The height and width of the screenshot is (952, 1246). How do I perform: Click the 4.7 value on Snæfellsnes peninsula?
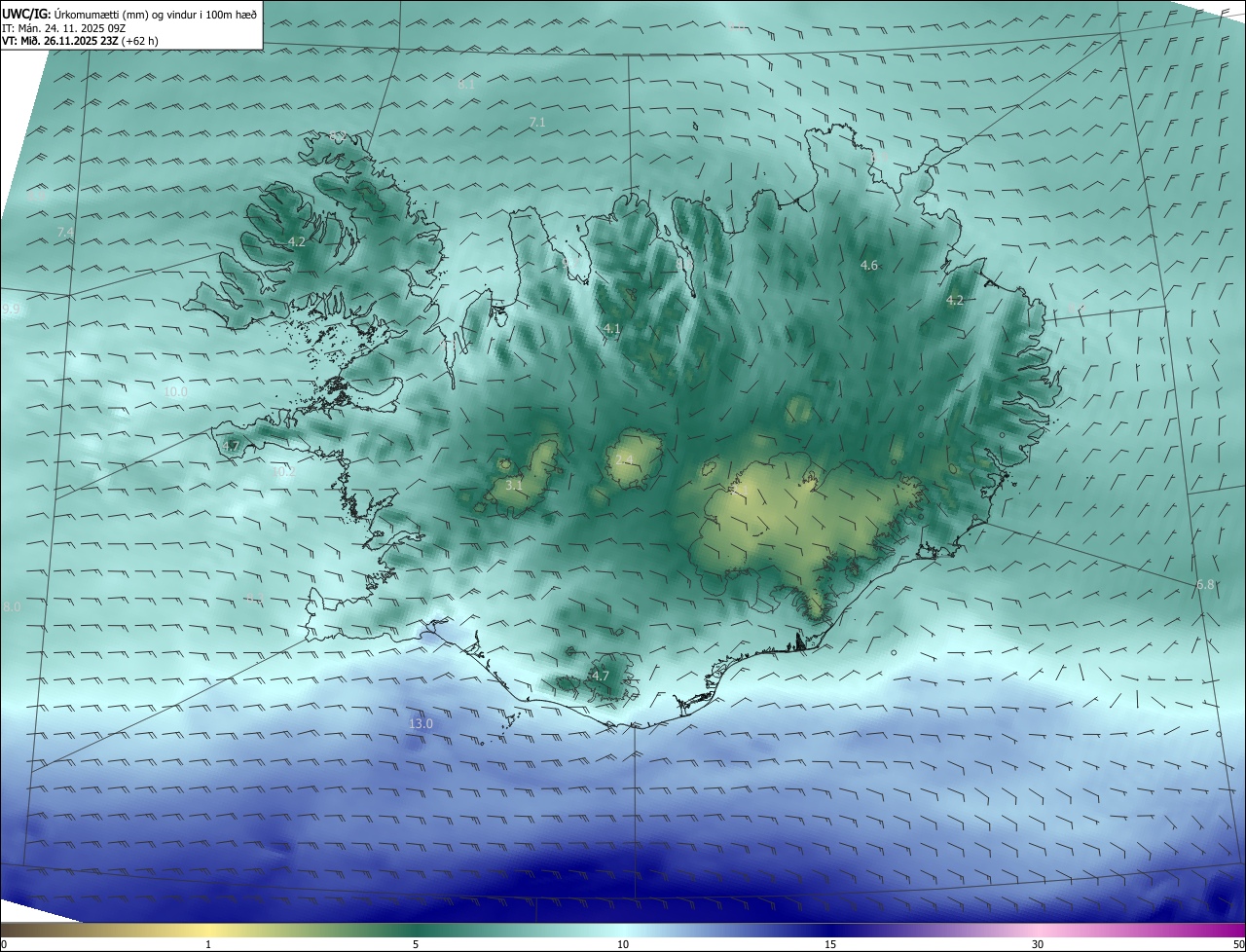(231, 446)
